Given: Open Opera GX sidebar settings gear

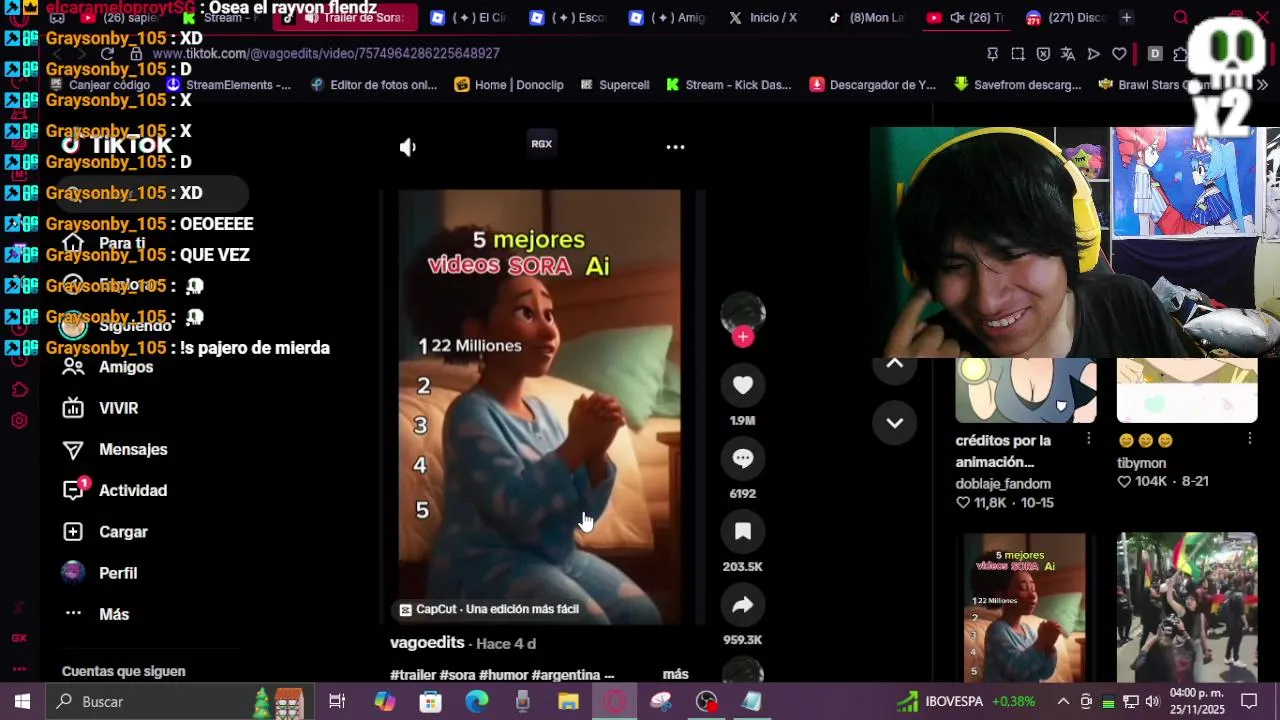Looking at the screenshot, I should click(x=19, y=421).
